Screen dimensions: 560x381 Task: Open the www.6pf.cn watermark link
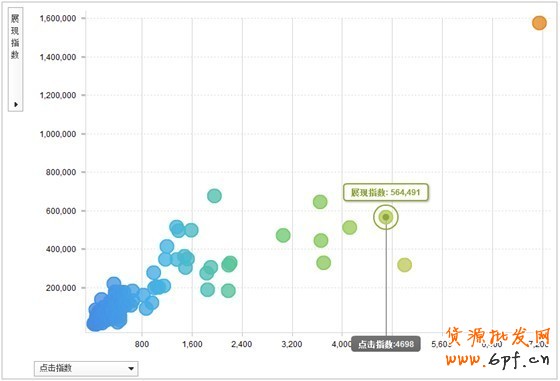pyautogui.click(x=497, y=359)
